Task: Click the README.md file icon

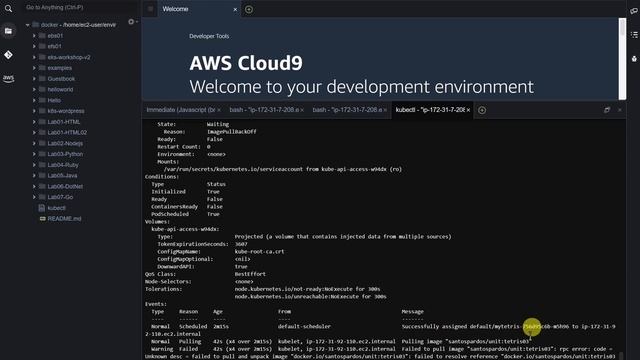Action: click(x=42, y=219)
